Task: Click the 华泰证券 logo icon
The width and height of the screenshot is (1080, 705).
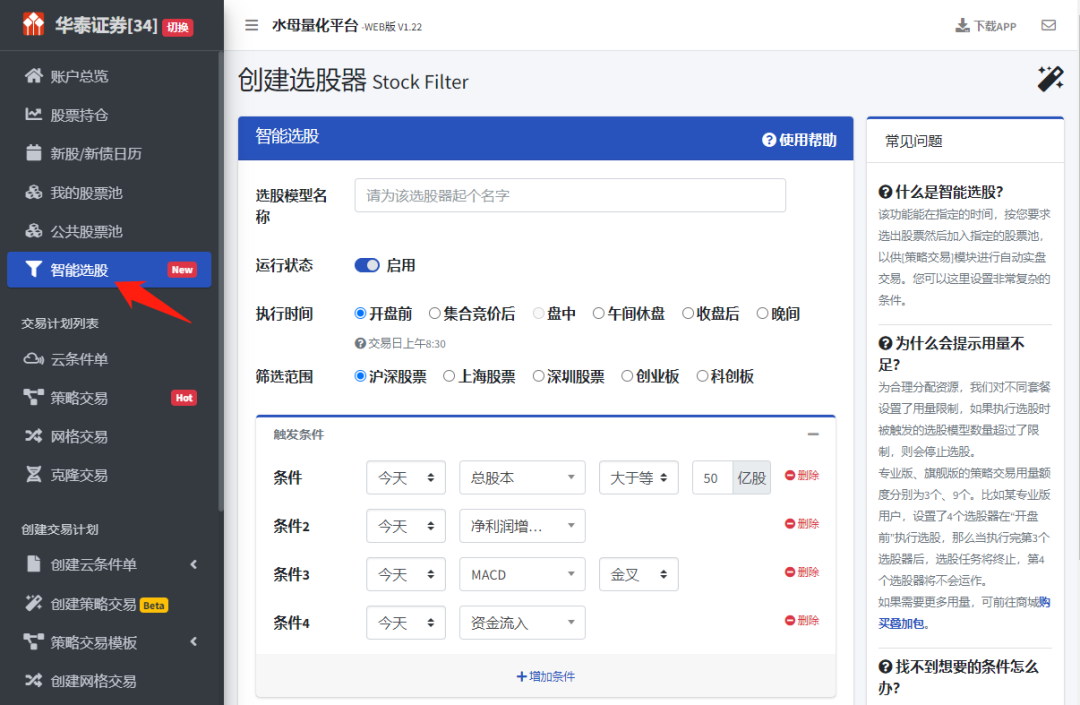Action: (x=34, y=25)
